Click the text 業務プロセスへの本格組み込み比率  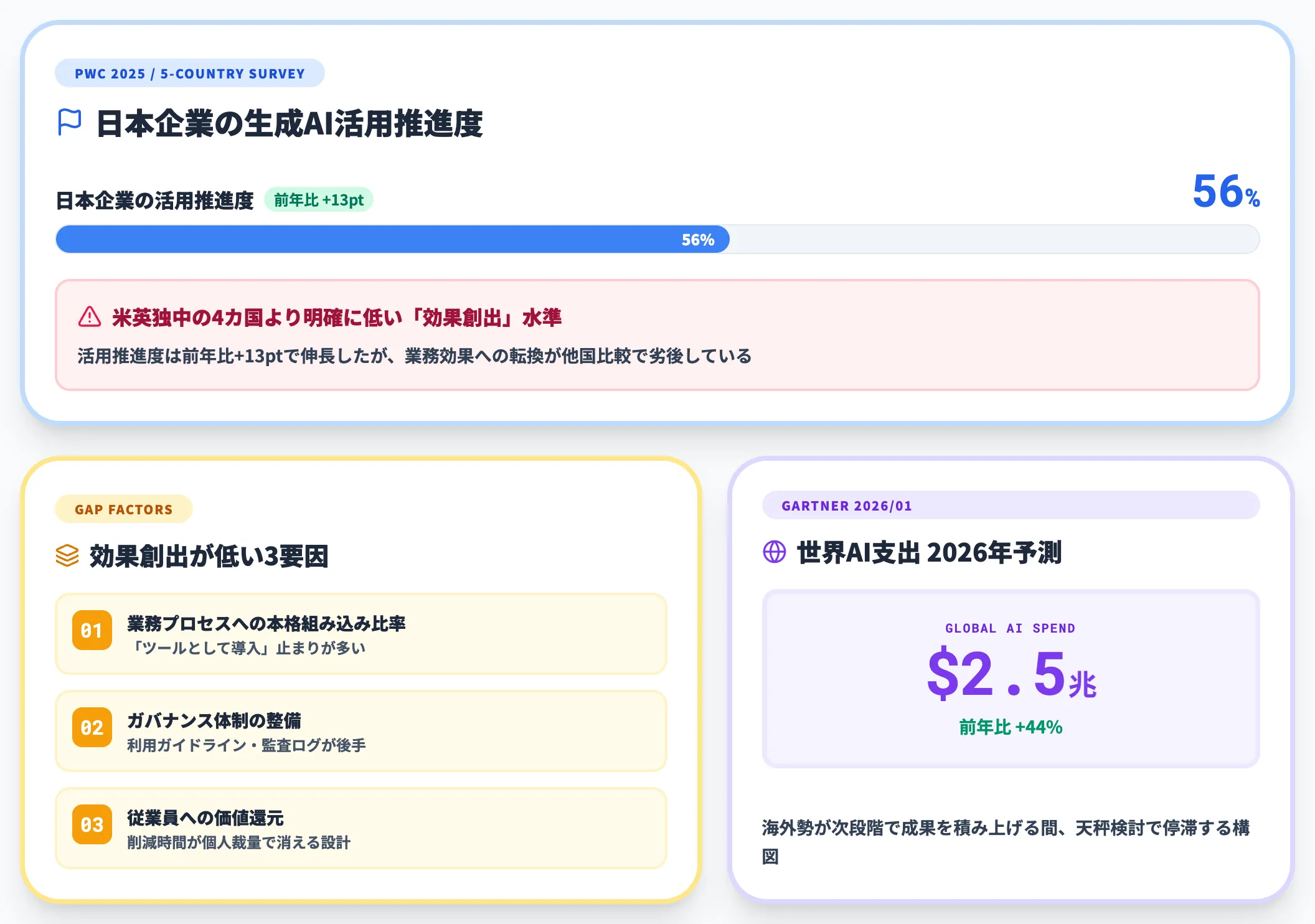tap(266, 623)
